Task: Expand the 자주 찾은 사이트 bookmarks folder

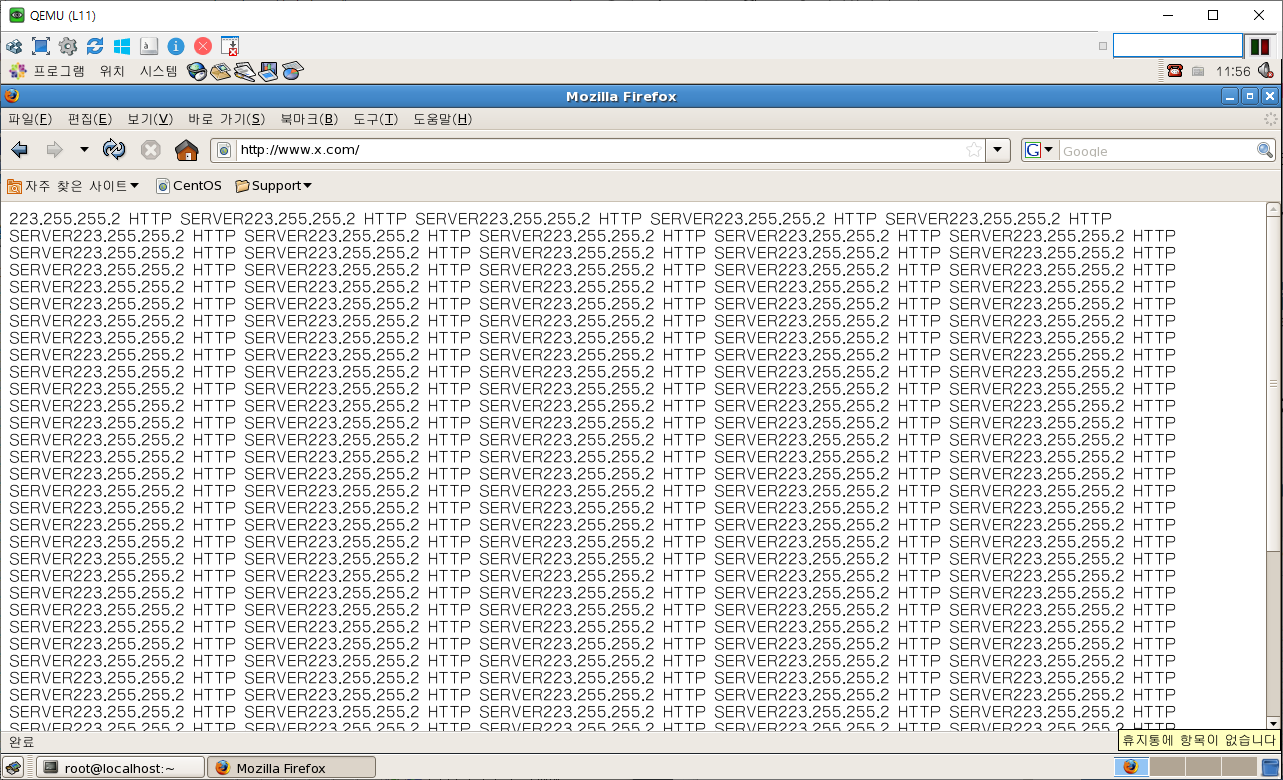Action: (73, 185)
